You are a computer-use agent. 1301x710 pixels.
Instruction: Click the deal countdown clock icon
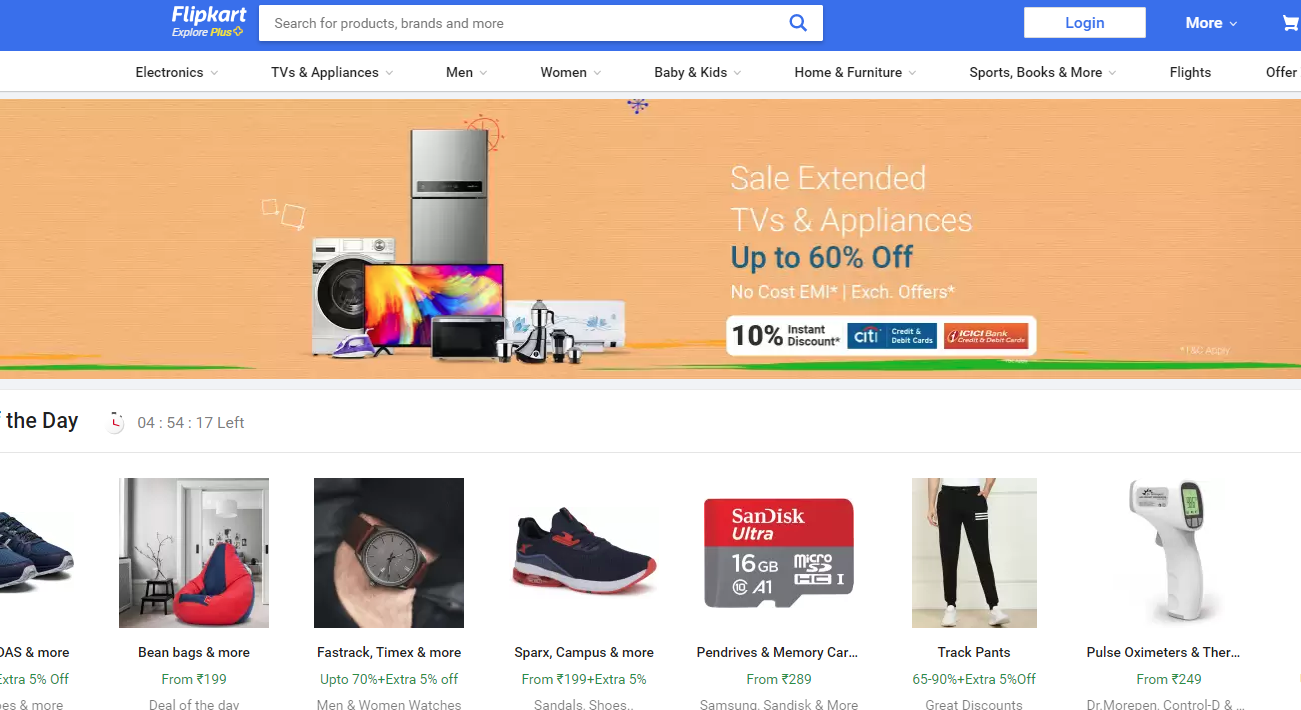pos(116,422)
